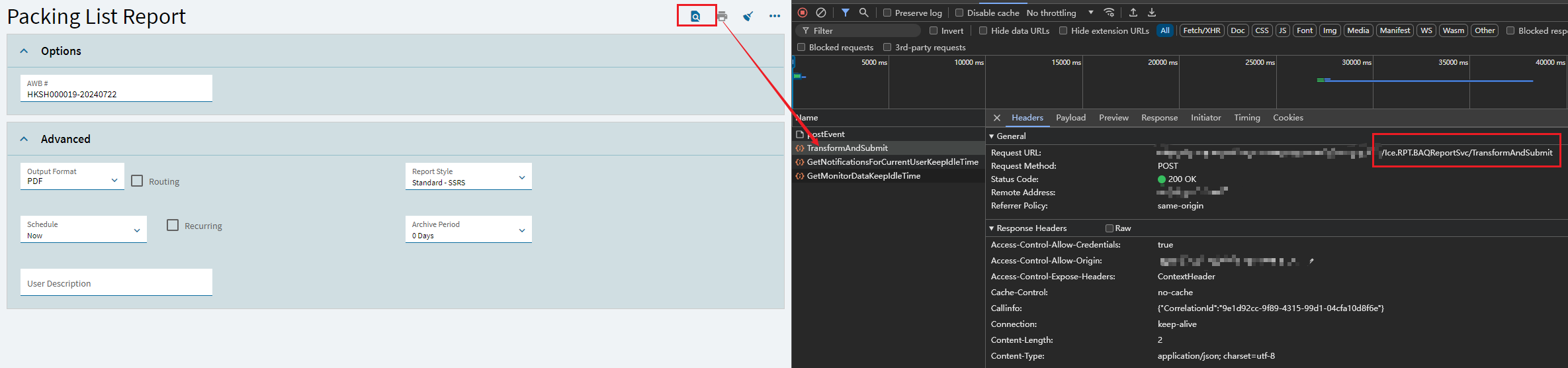Open the Report Style dropdown
This screenshot has height=368, width=1568.
[468, 176]
